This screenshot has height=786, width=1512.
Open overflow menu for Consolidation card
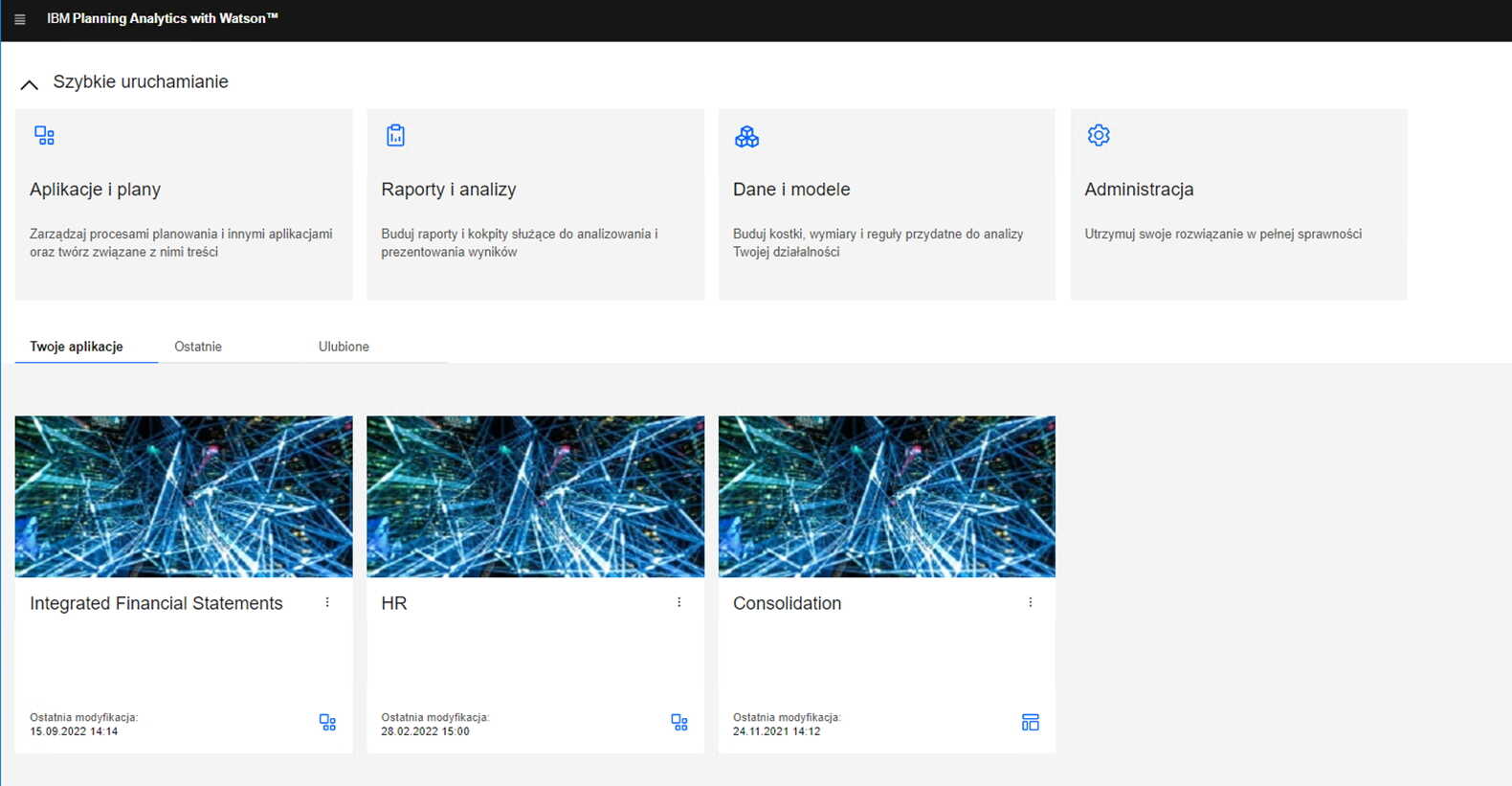pyautogui.click(x=1031, y=602)
